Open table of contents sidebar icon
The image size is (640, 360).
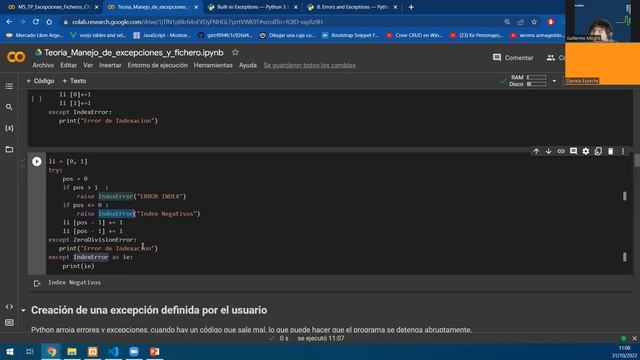(9, 86)
